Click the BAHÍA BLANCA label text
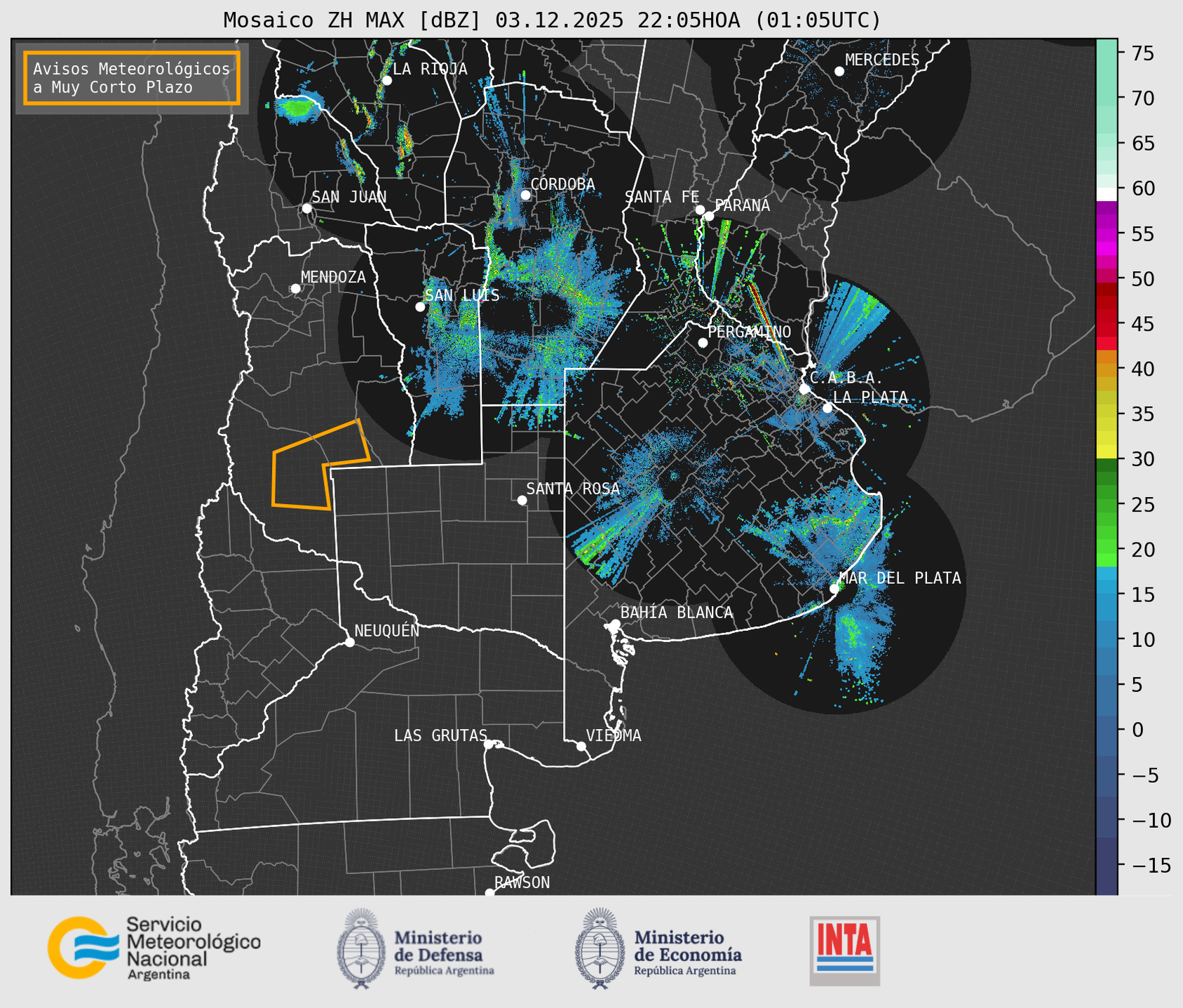Screen dimensions: 1183x1008 coord(677,613)
